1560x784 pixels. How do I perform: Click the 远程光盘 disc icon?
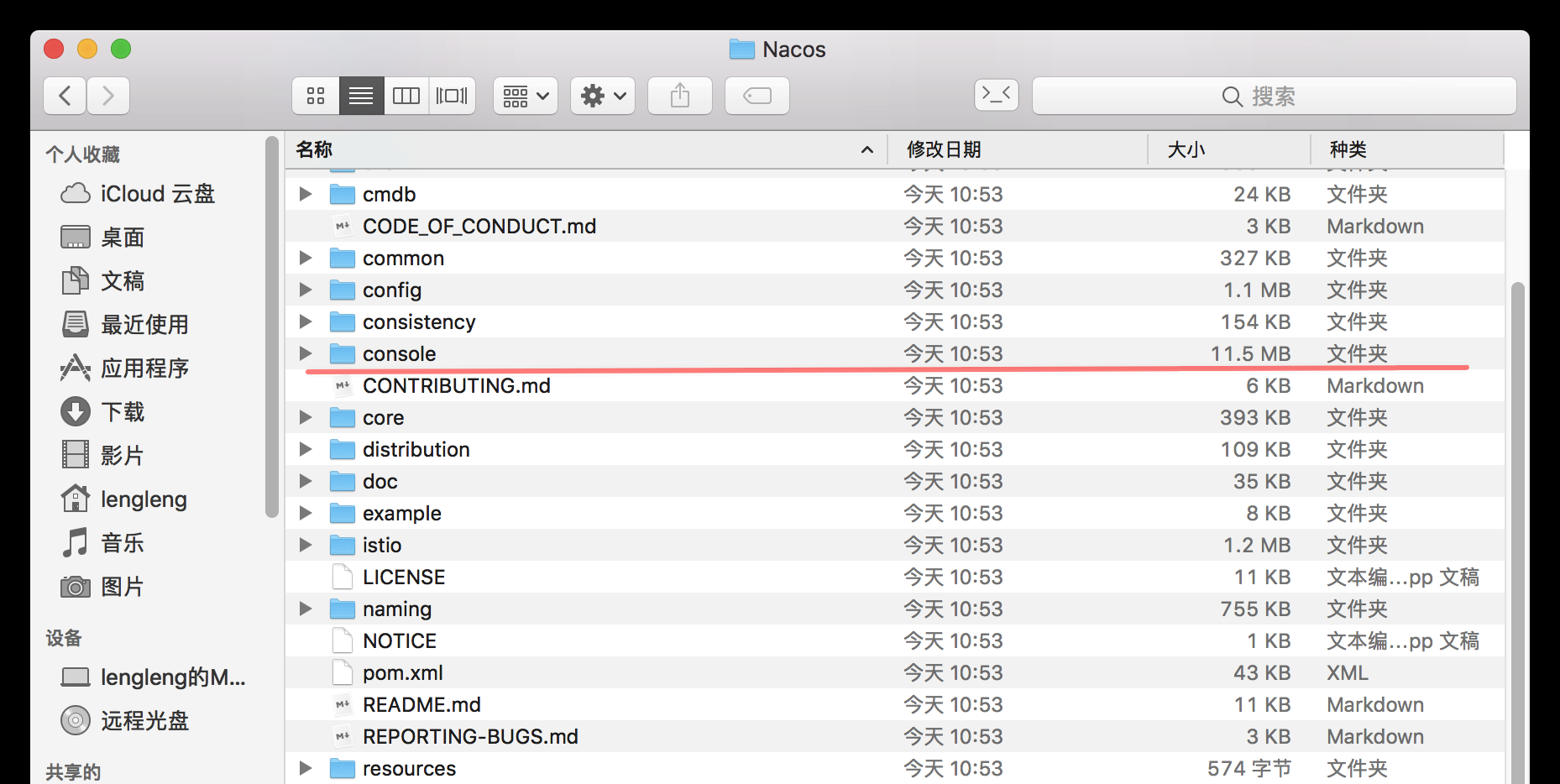(x=76, y=720)
